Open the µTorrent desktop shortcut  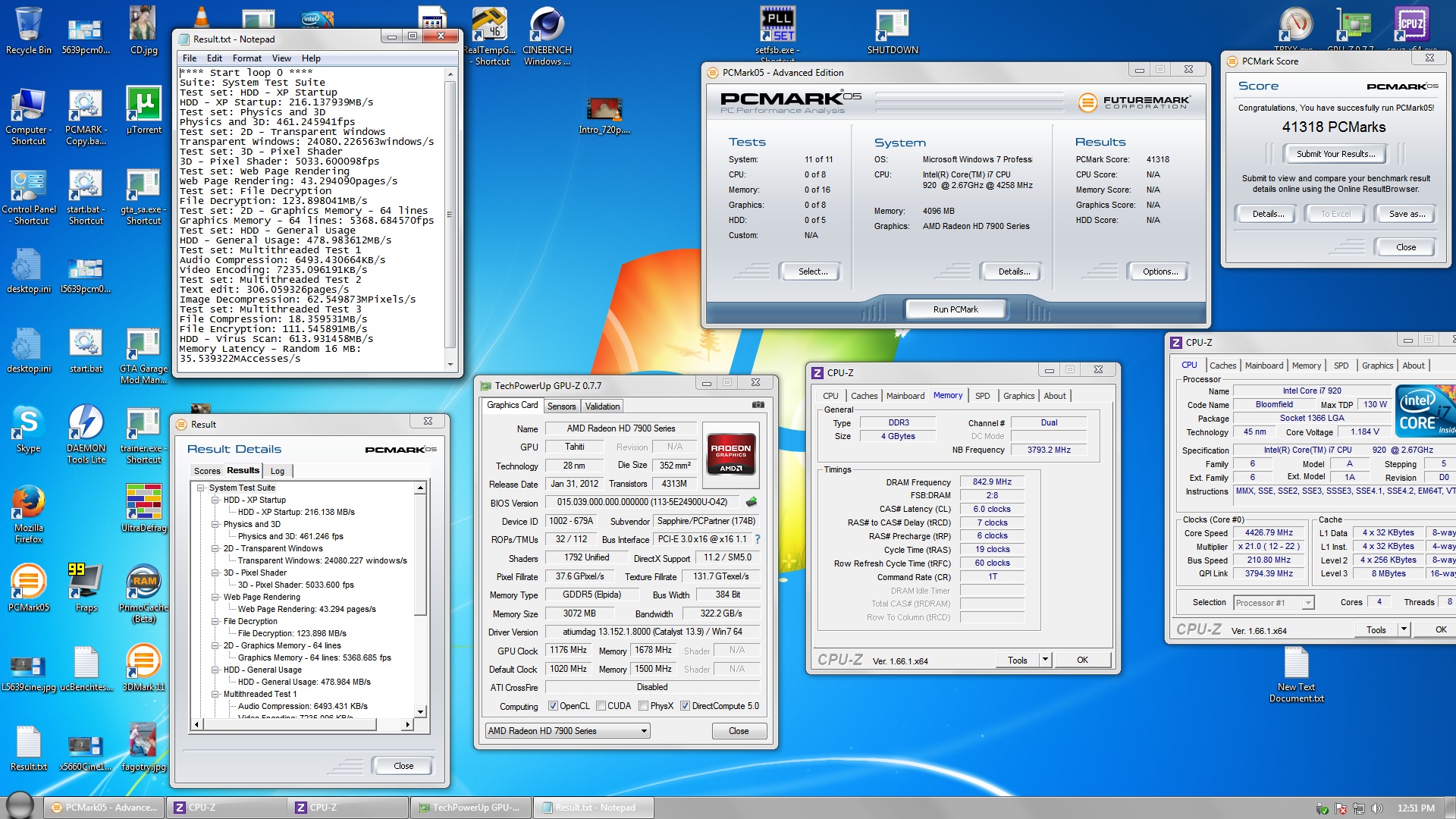click(143, 111)
